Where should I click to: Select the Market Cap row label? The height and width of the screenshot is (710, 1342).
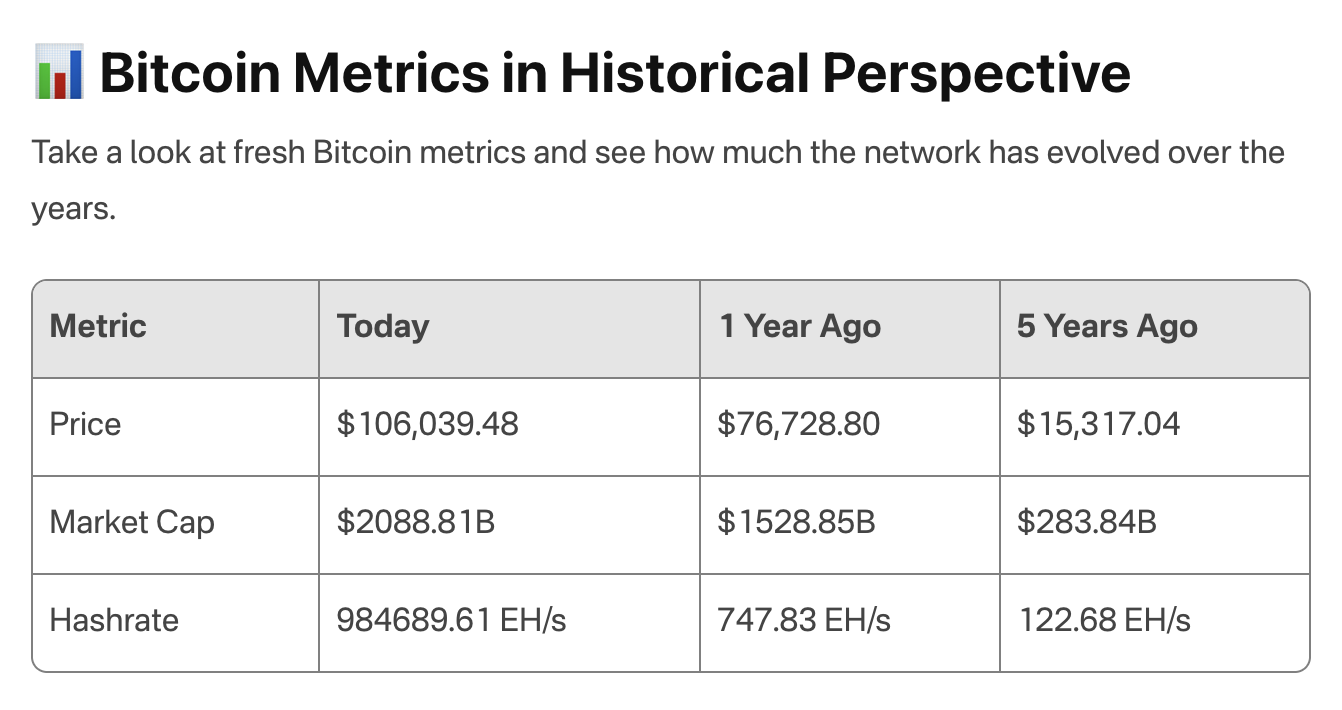click(132, 522)
